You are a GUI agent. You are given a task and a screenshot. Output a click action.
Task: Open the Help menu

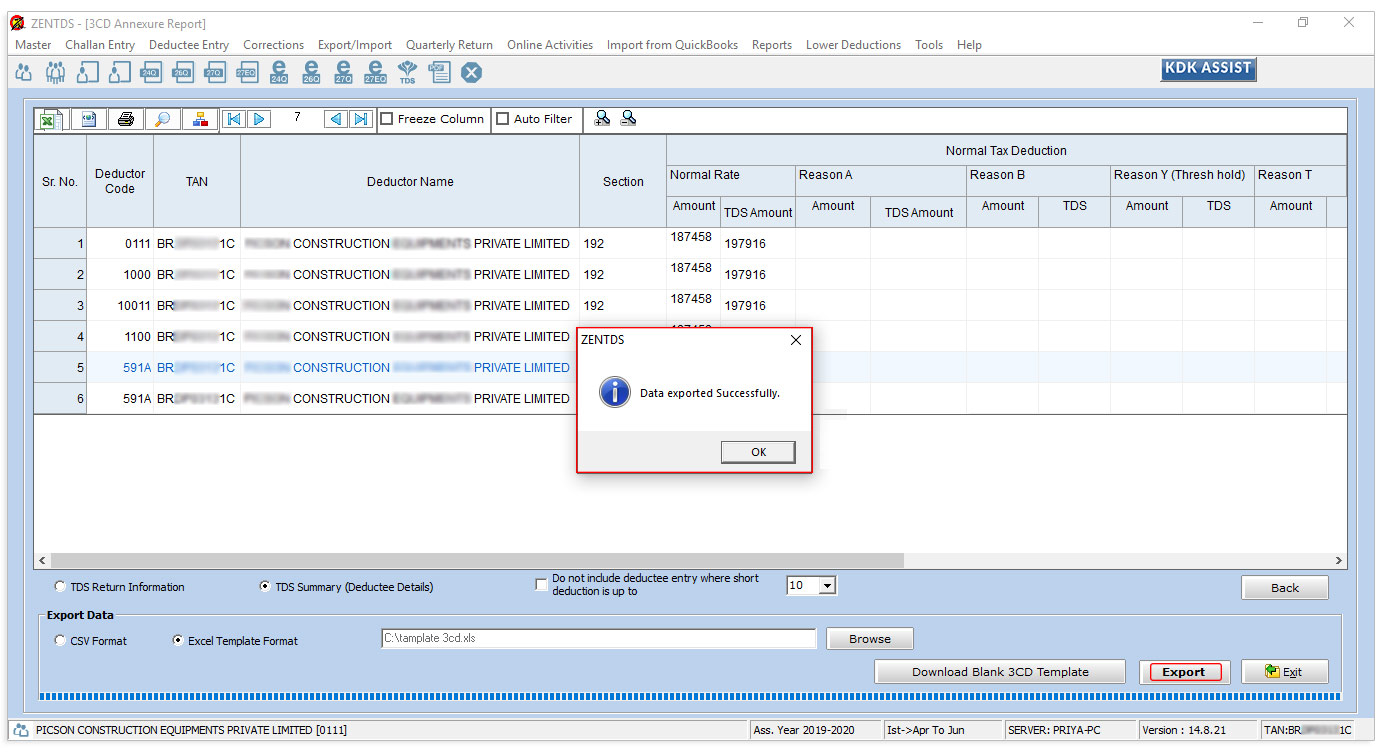pyautogui.click(x=969, y=45)
